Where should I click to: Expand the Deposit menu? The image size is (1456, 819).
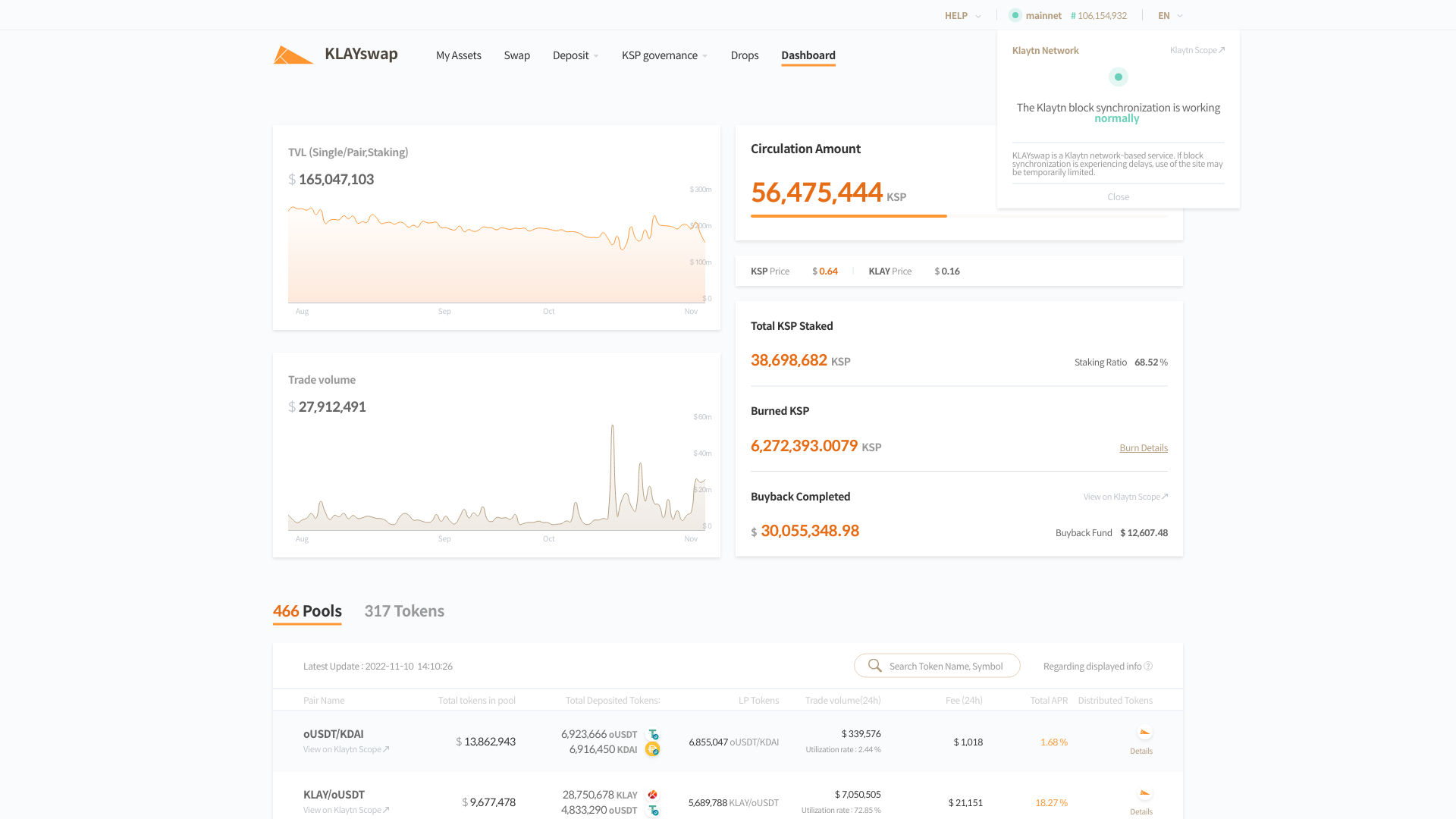pos(576,55)
